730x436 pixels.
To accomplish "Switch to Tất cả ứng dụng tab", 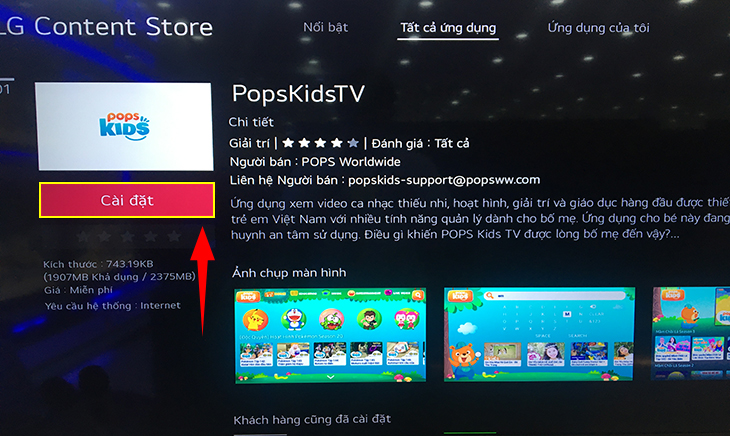I will [448, 28].
